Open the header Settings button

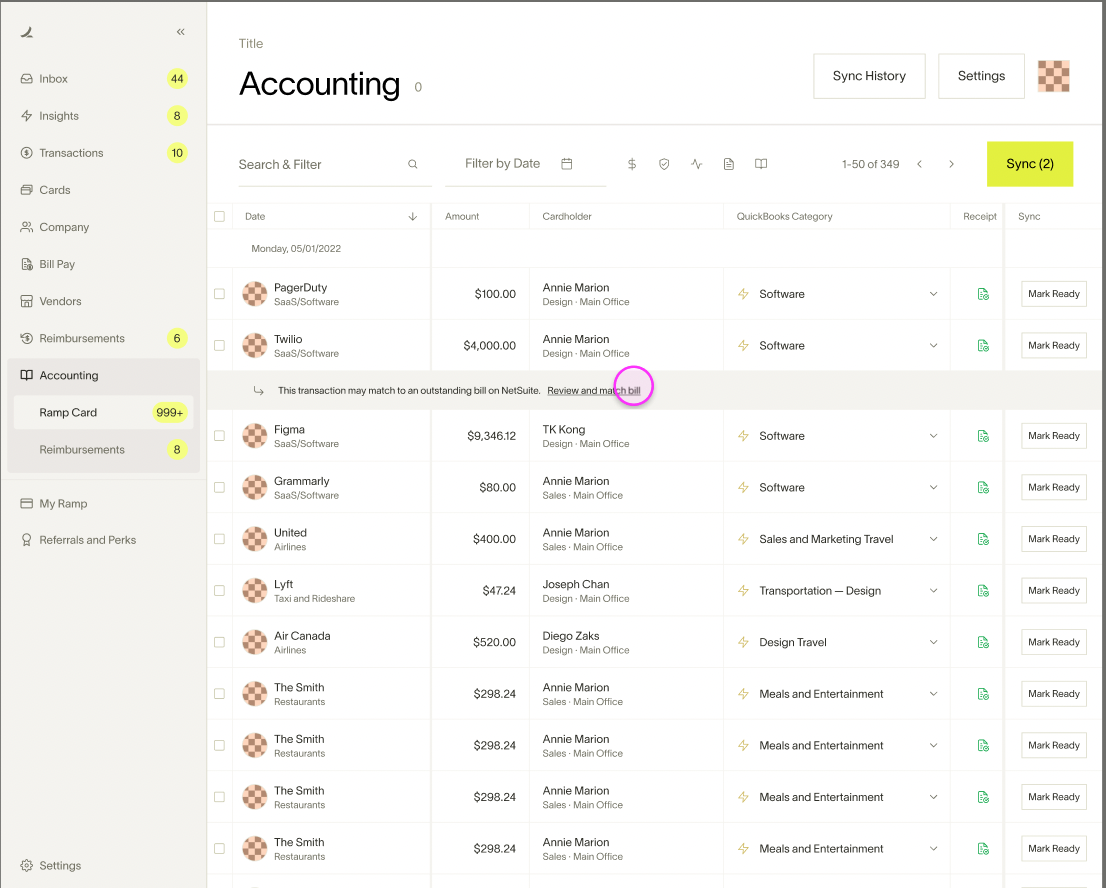[x=981, y=76]
